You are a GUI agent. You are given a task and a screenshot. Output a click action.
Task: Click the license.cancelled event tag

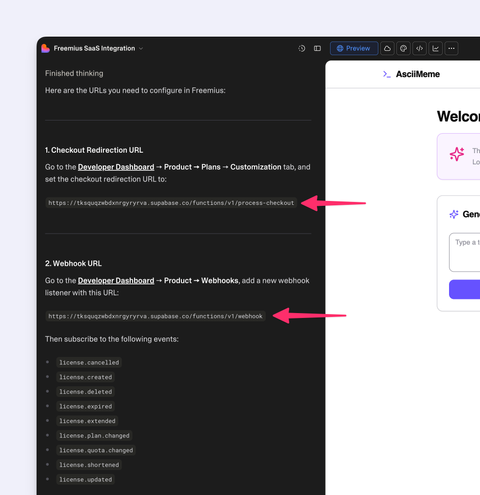click(89, 362)
